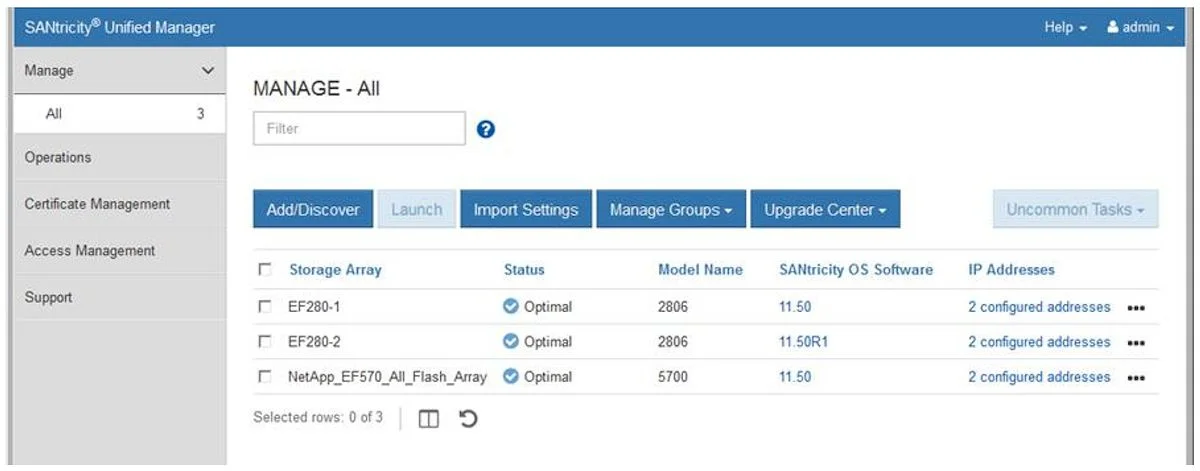This screenshot has height=471, width=1200.
Task: Sort by SANtricity OS Software header
Action: point(855,270)
